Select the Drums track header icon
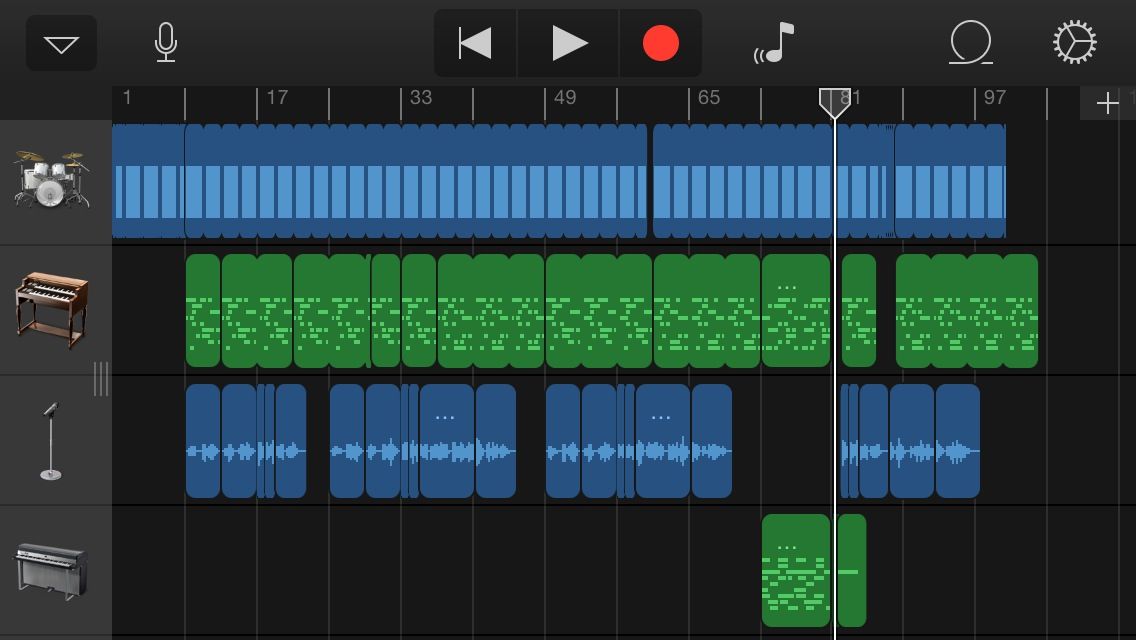Screen dimensions: 1136x640 pos(51,179)
